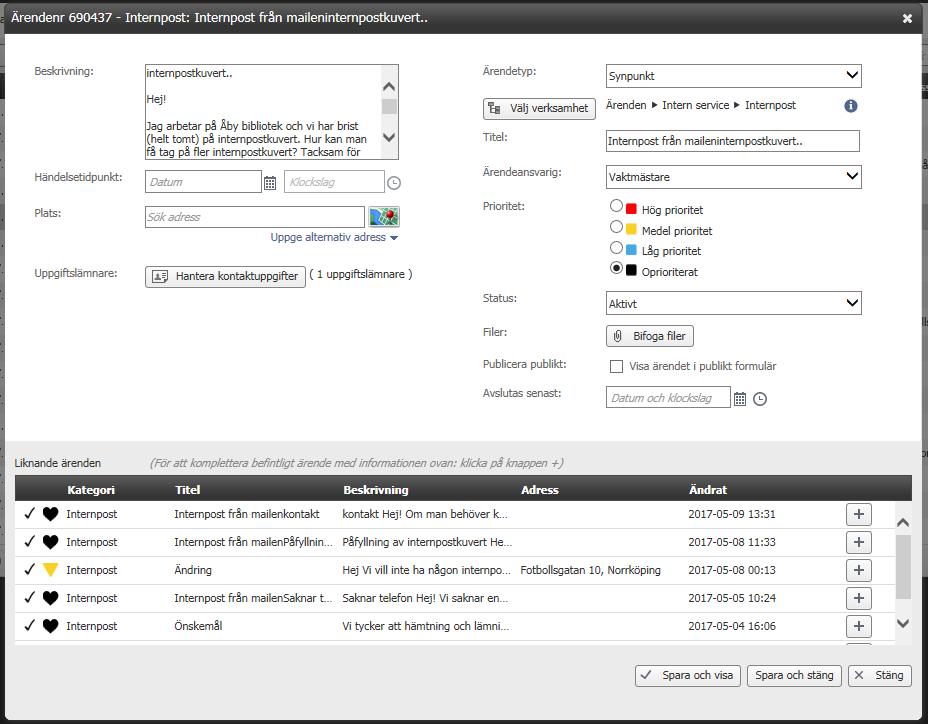Screen dimensions: 928x724
Task: Open the calendar icon next to Händelsetidpunkt Datum
Action: pos(270,183)
